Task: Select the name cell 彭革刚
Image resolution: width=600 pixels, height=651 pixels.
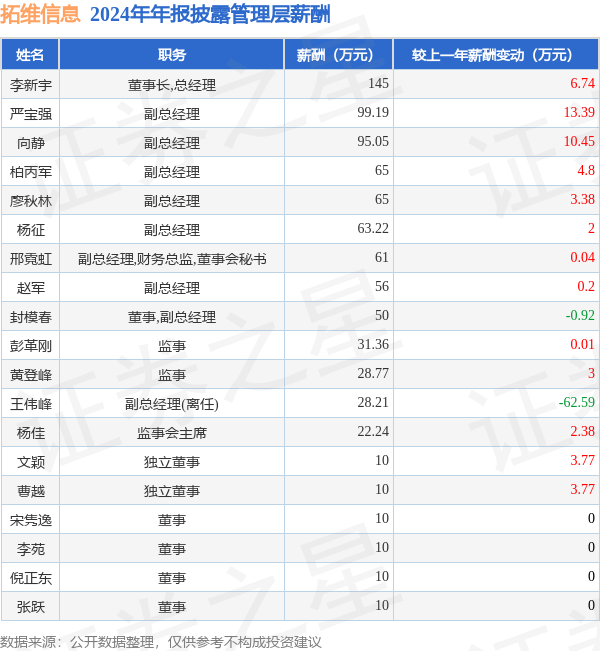Action: (31, 346)
